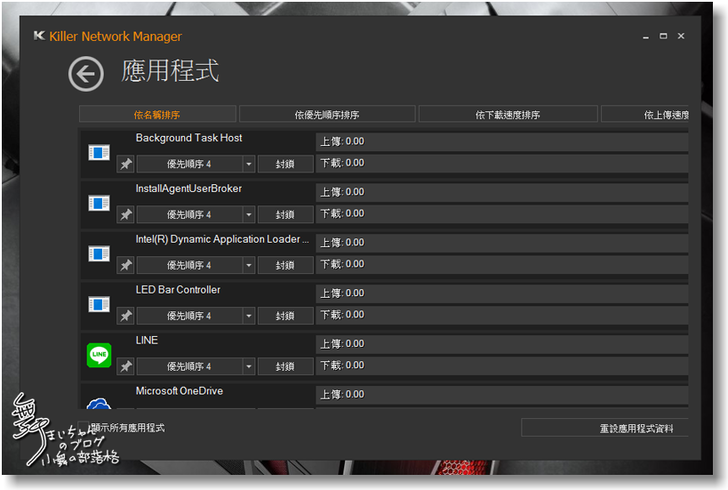Maximize the Killer Network Manager window

click(663, 36)
